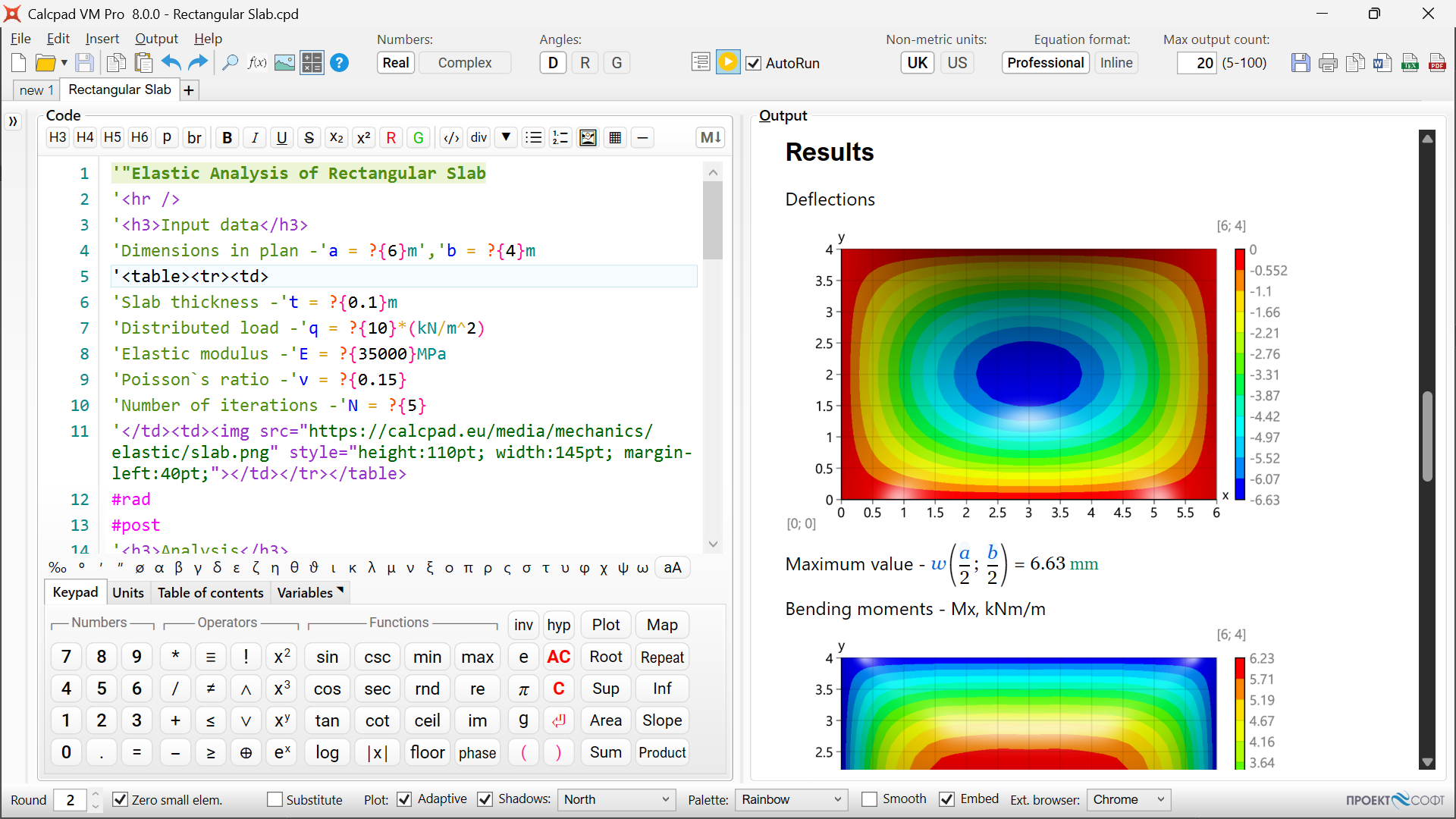Insert bulleted list in code toolbar
Screen dimensions: 1456x819
coord(534,137)
